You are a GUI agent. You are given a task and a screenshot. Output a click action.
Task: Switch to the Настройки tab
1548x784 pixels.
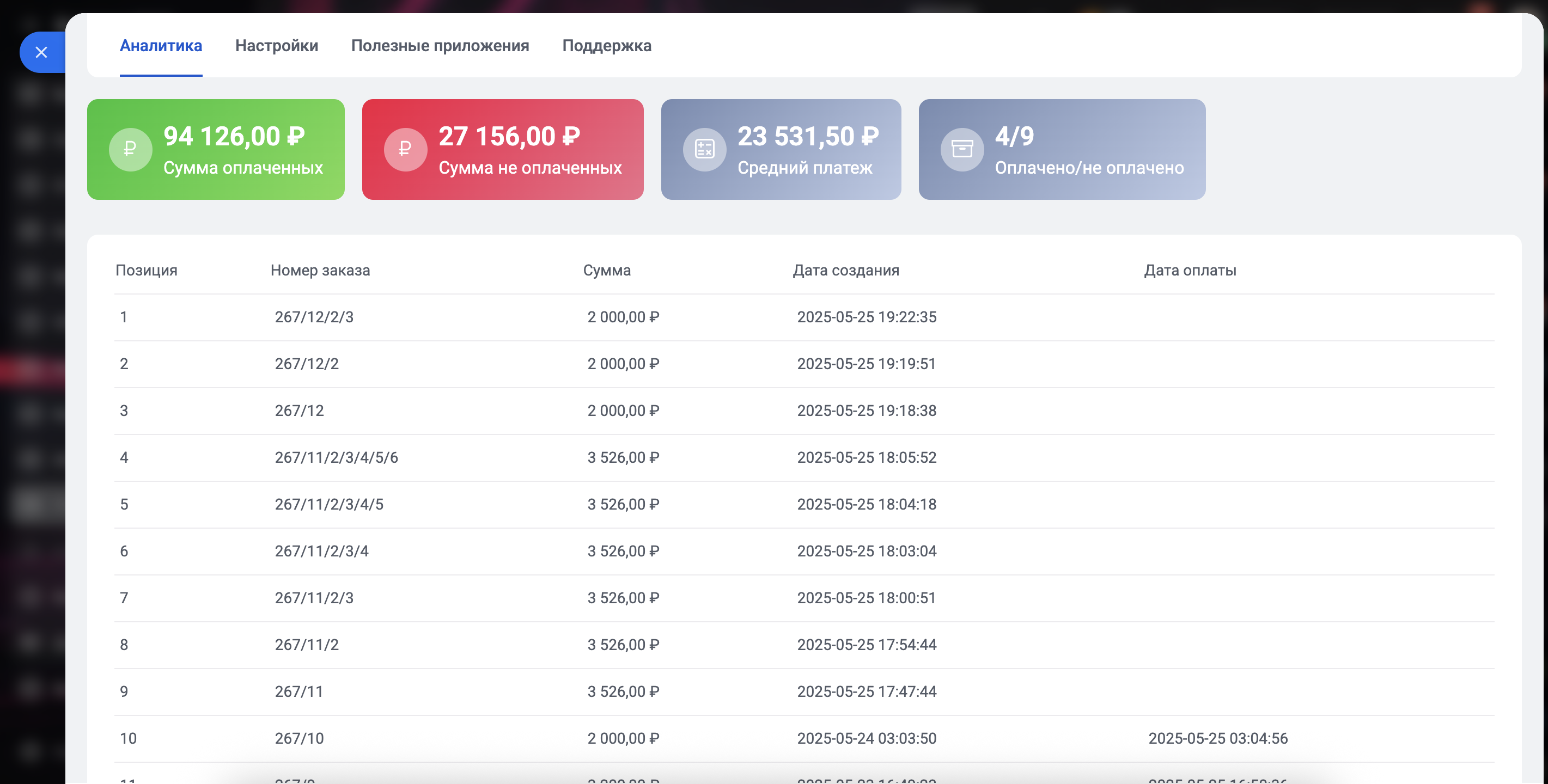tap(277, 46)
